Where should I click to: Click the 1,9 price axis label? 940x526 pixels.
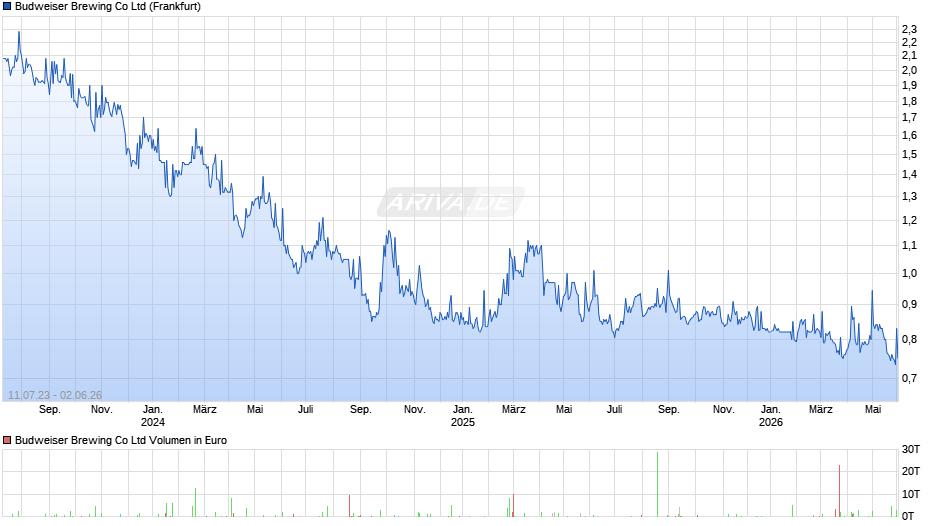coord(909,85)
